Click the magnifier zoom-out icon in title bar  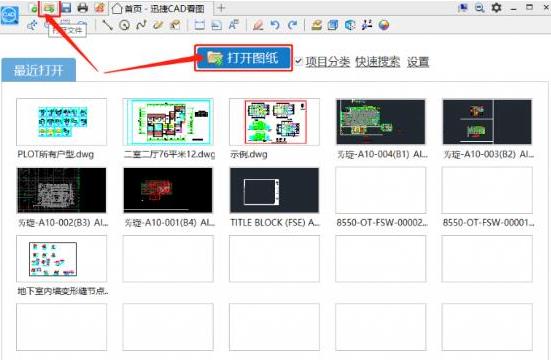480,8
